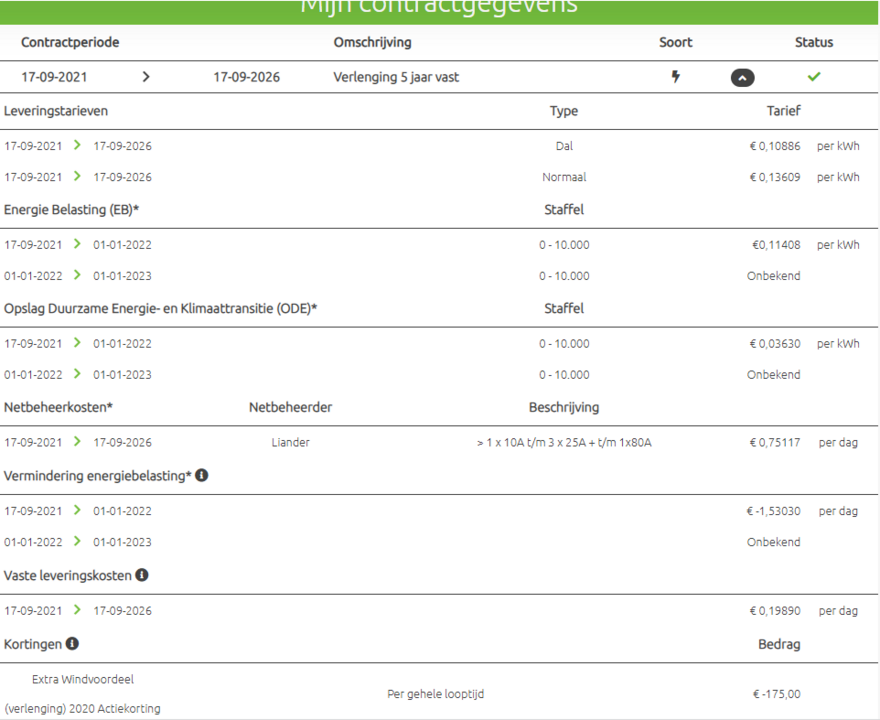880x720 pixels.
Task: Open the Verlenging 5 jaar vast contract
Action: (396, 77)
